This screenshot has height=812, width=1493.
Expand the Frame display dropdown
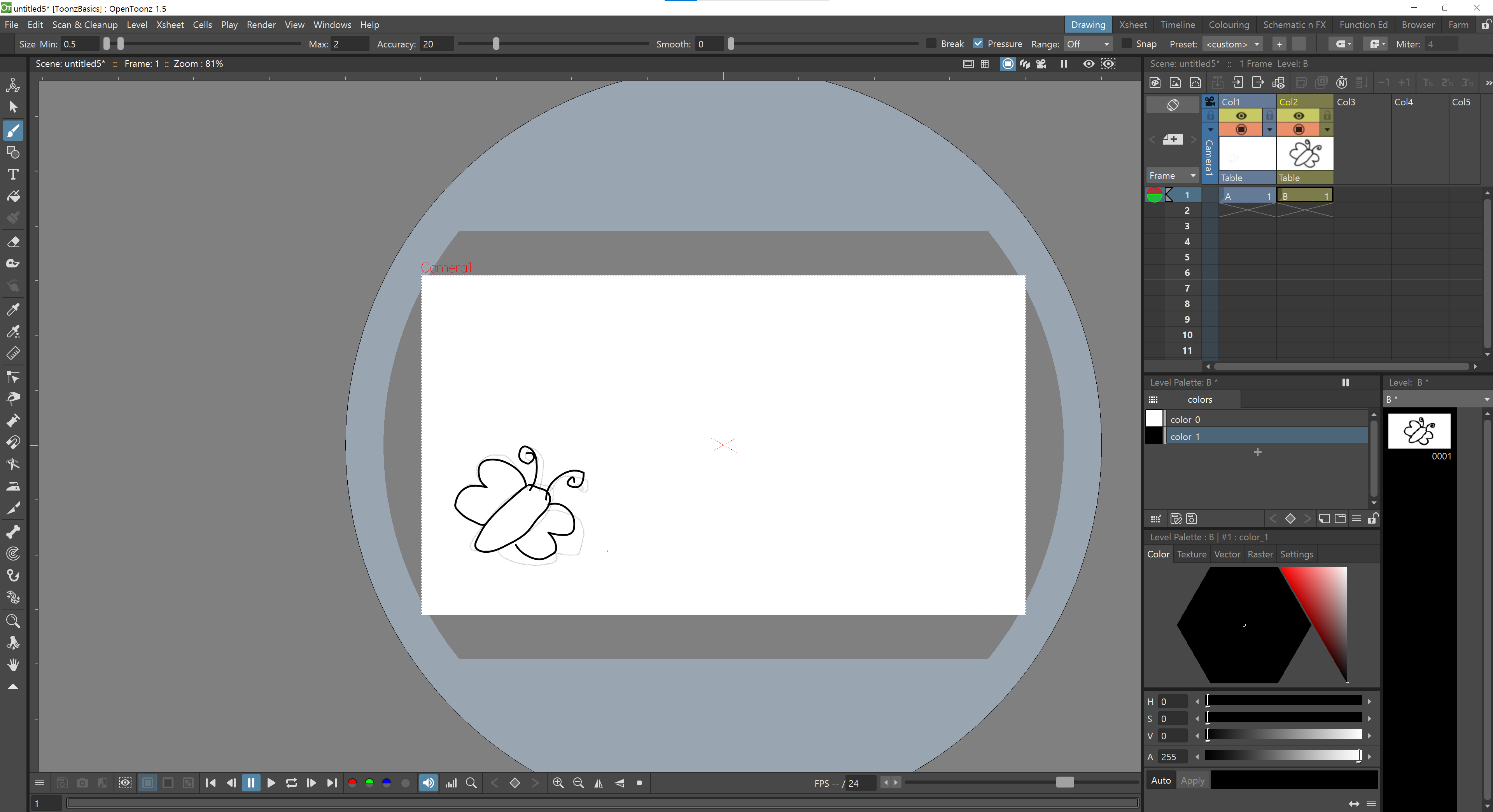coord(1173,175)
